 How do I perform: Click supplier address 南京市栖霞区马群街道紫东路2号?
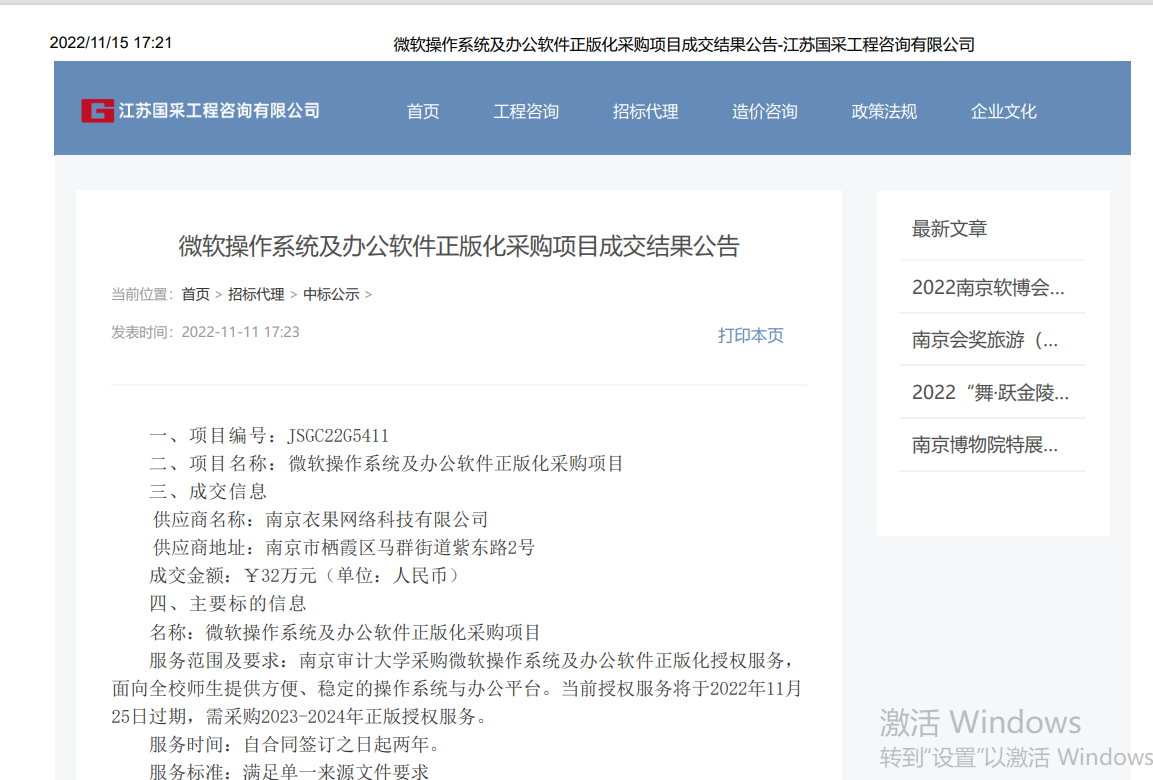click(x=400, y=548)
